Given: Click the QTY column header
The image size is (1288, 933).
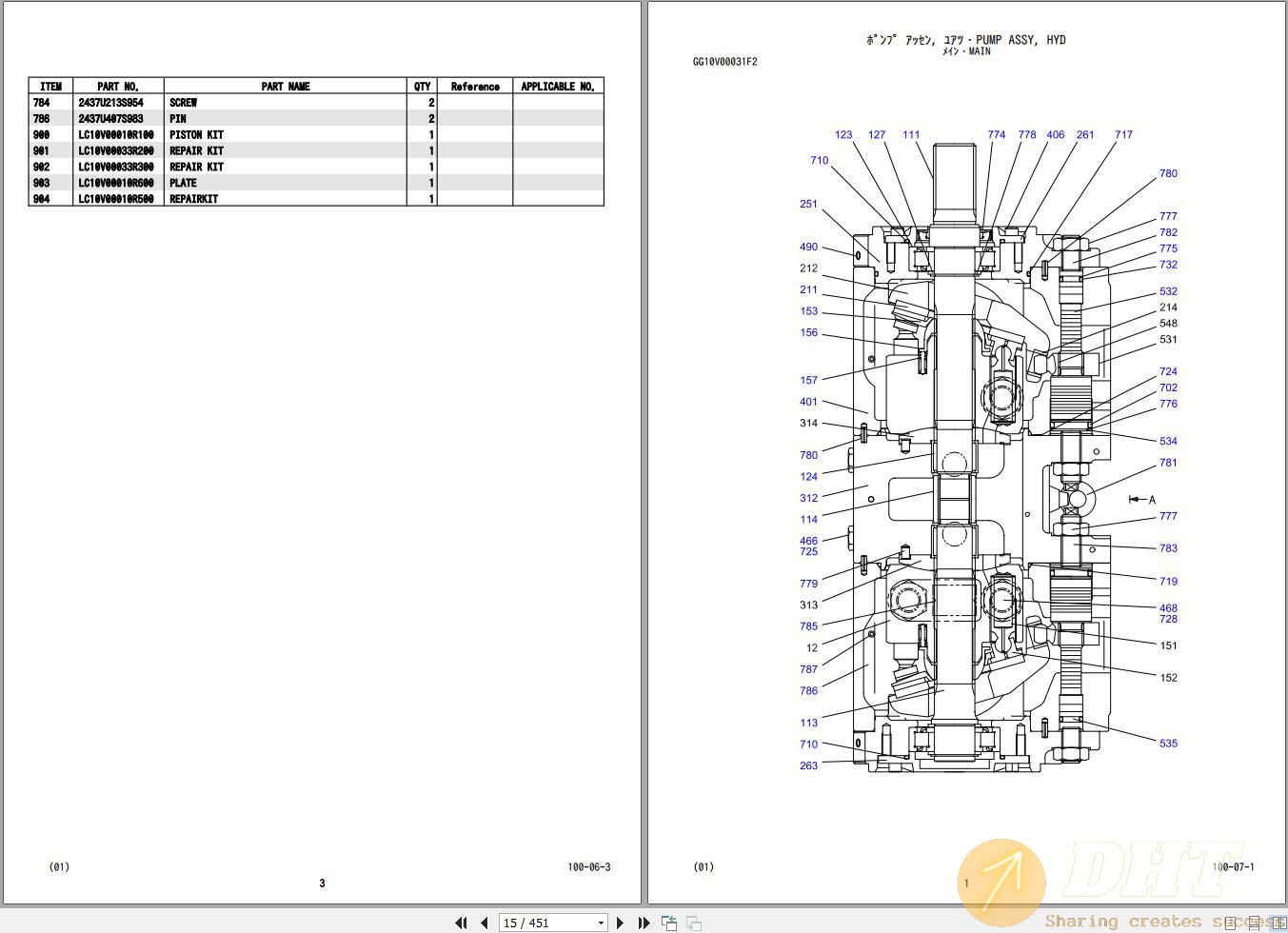Looking at the screenshot, I should [422, 87].
